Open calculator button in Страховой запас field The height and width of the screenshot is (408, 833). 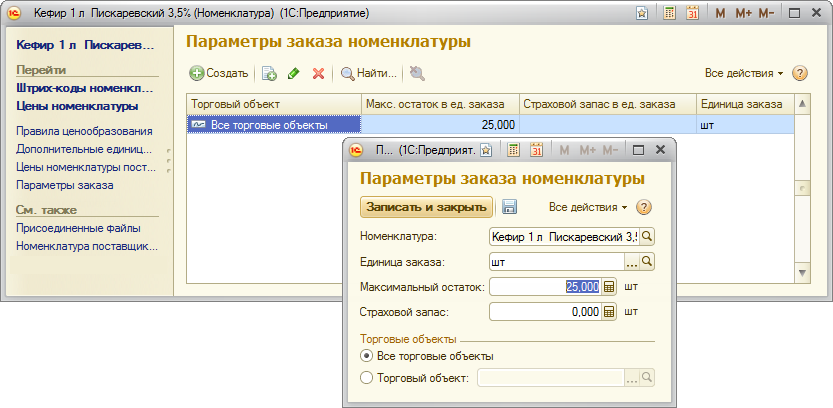pos(609,312)
